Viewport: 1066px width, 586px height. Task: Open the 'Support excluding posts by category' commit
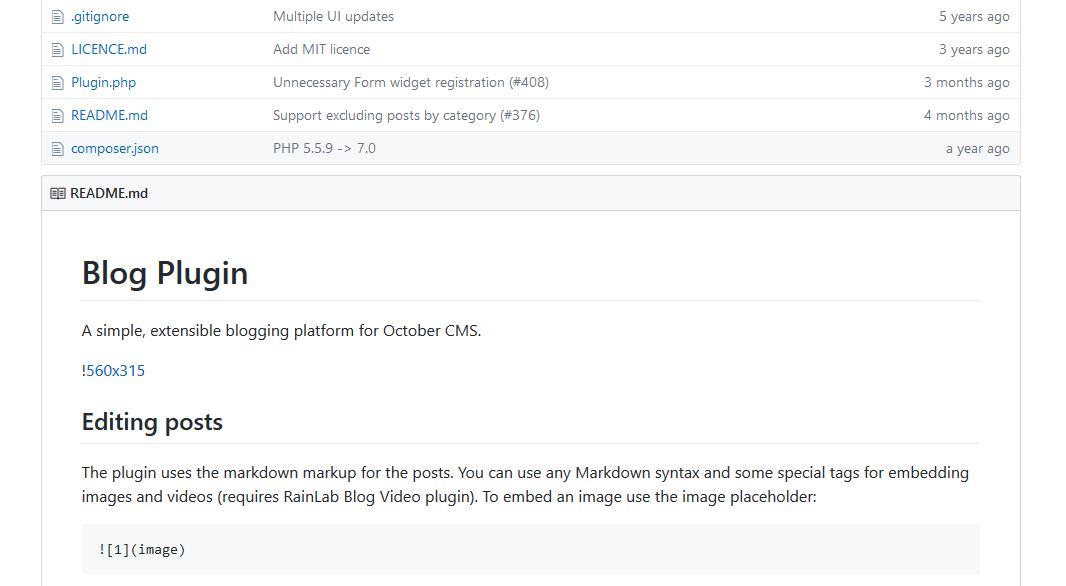pyautogui.click(x=406, y=115)
